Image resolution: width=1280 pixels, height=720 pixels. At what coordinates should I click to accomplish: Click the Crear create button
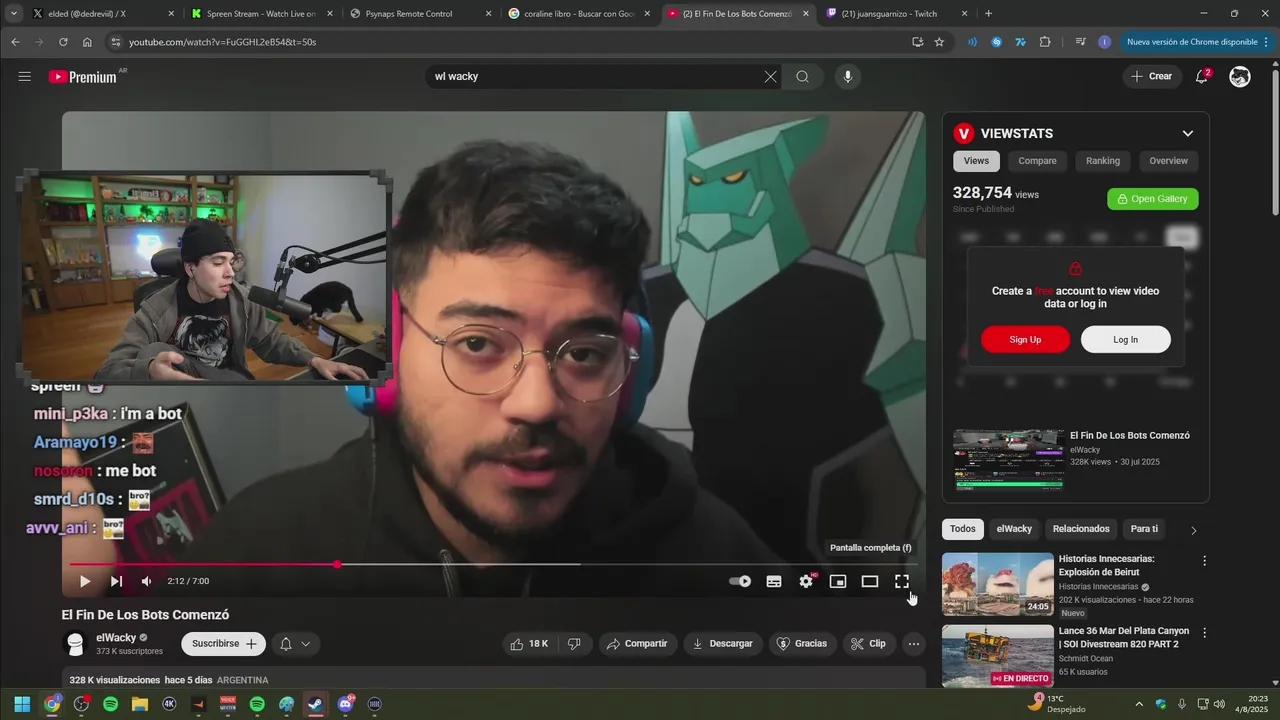1151,77
